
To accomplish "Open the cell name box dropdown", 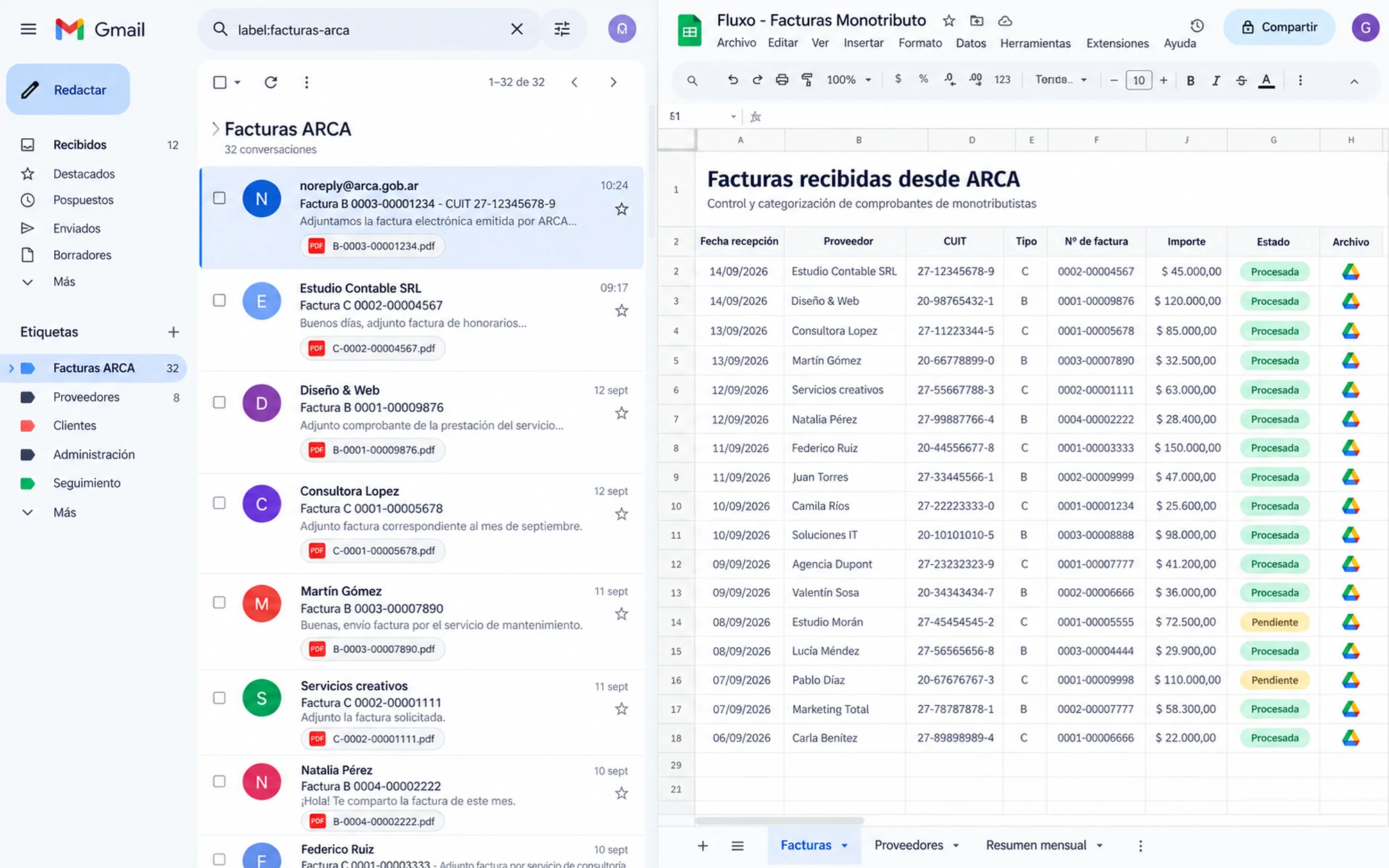I will 733,117.
